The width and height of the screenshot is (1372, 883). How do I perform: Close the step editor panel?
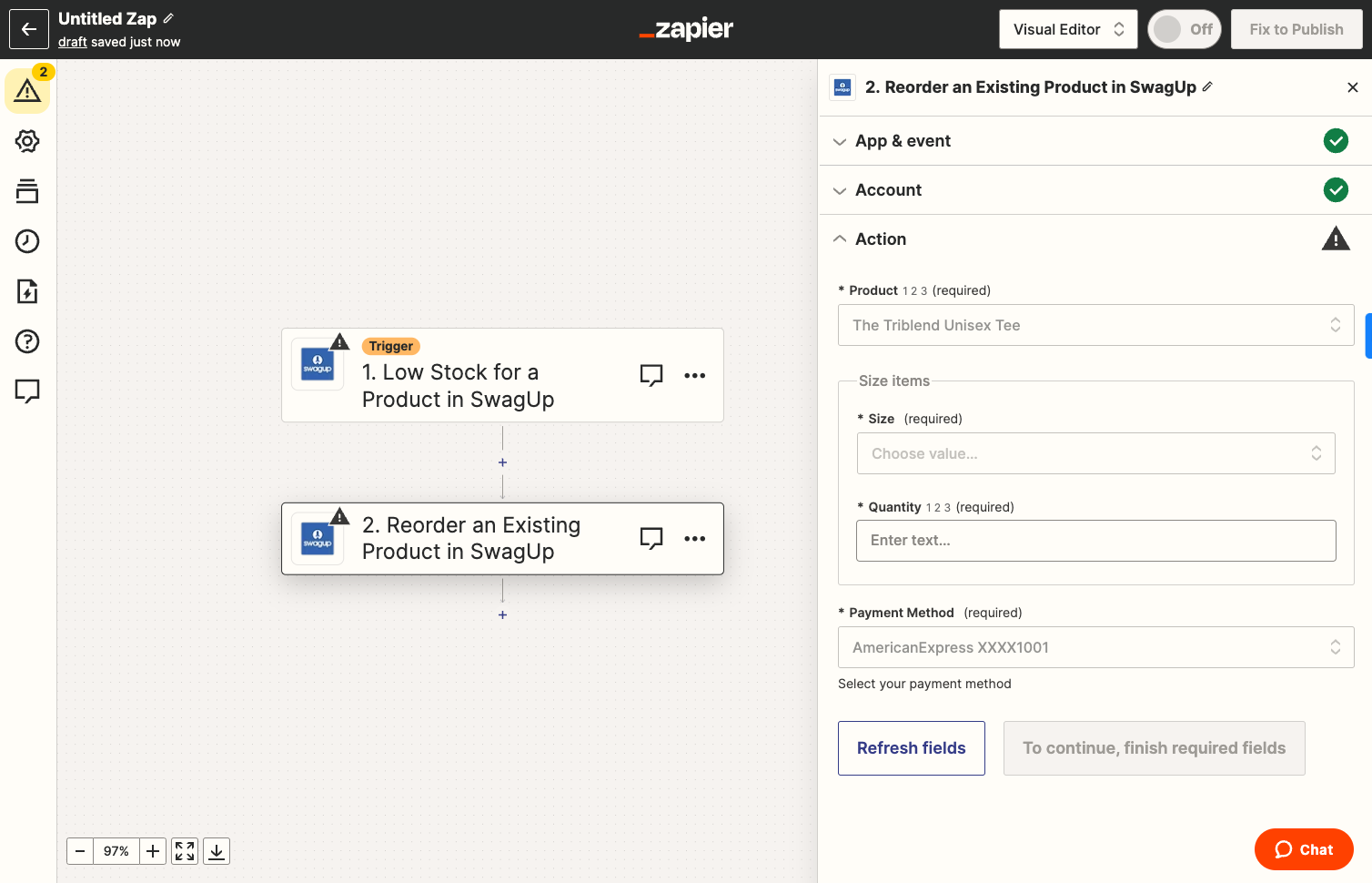tap(1353, 87)
